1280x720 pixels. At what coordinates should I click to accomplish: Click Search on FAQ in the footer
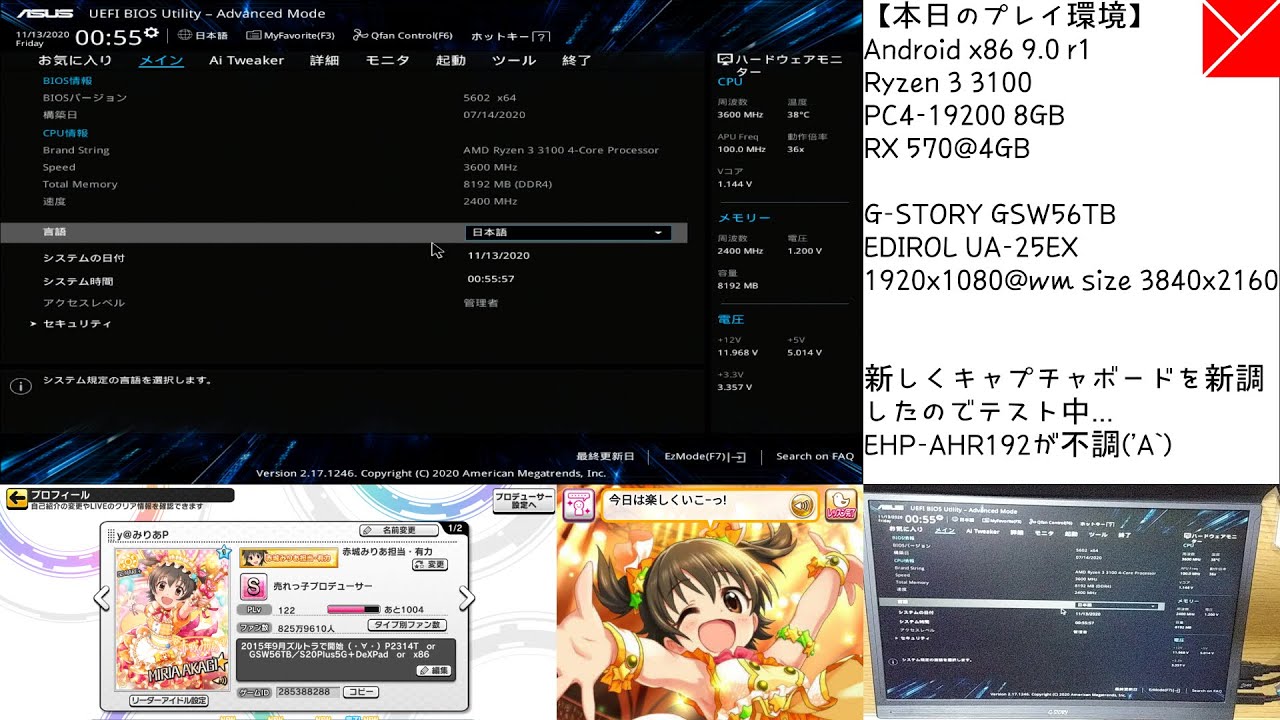point(815,456)
